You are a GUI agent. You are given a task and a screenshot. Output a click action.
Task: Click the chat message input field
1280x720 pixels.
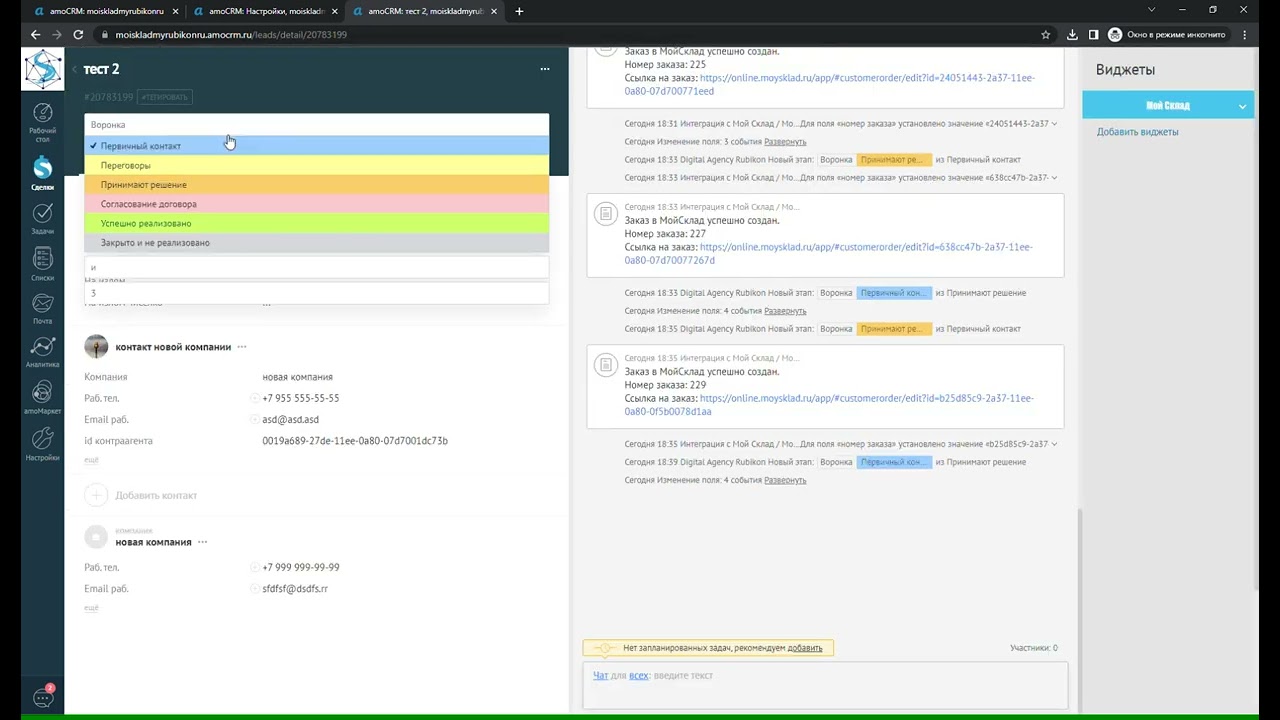click(825, 686)
